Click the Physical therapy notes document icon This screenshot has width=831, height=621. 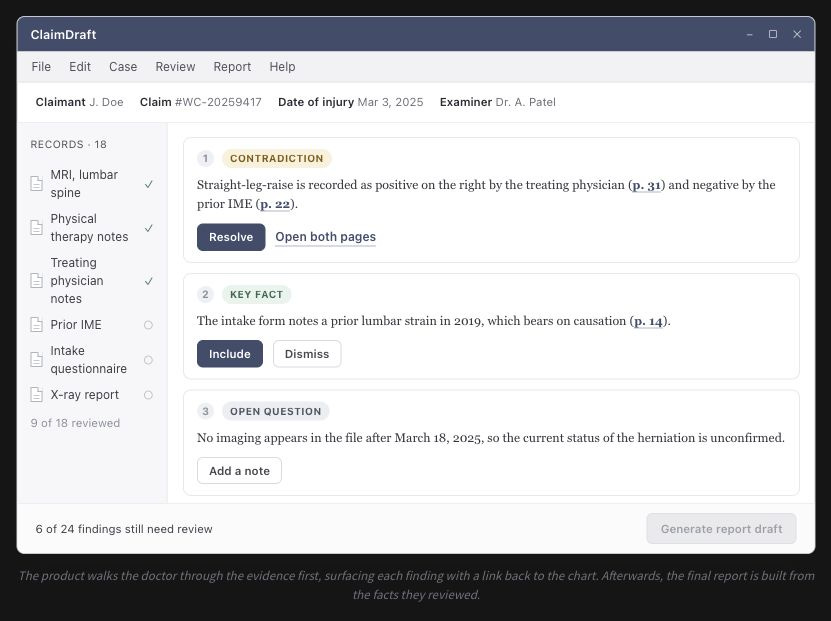(x=37, y=228)
